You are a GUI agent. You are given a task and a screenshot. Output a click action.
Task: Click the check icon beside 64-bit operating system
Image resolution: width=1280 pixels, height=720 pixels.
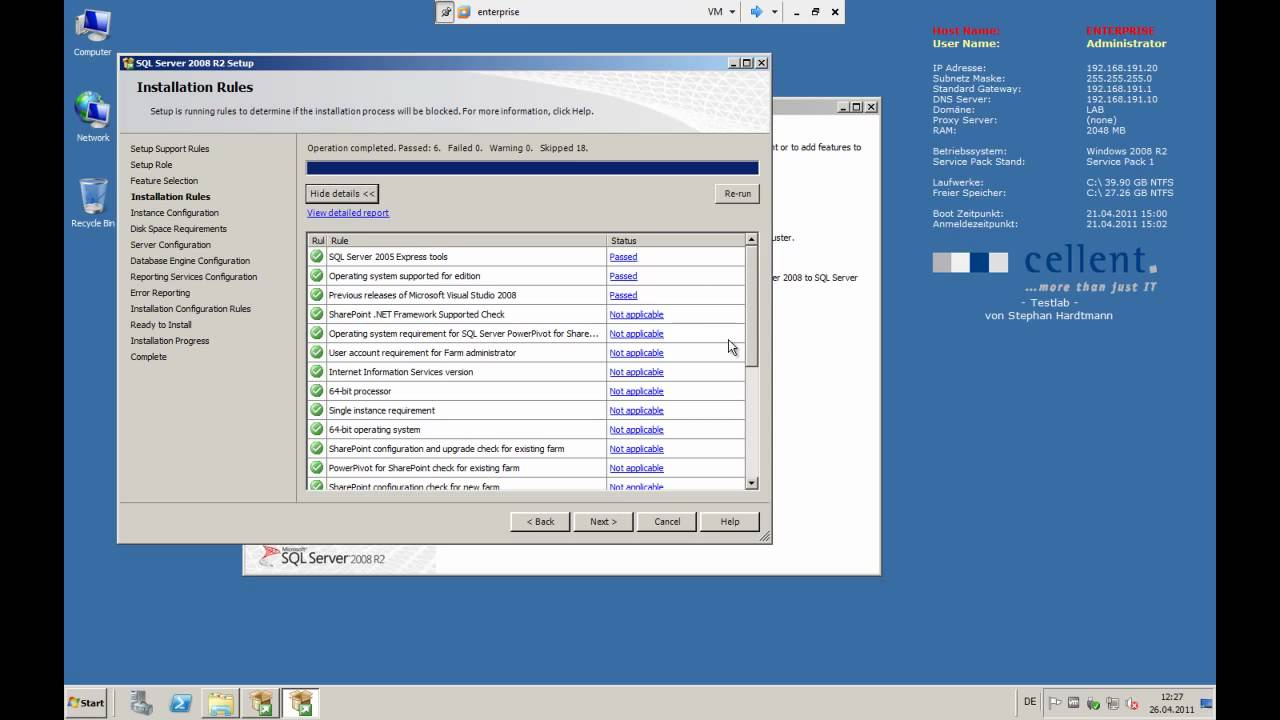pyautogui.click(x=317, y=429)
